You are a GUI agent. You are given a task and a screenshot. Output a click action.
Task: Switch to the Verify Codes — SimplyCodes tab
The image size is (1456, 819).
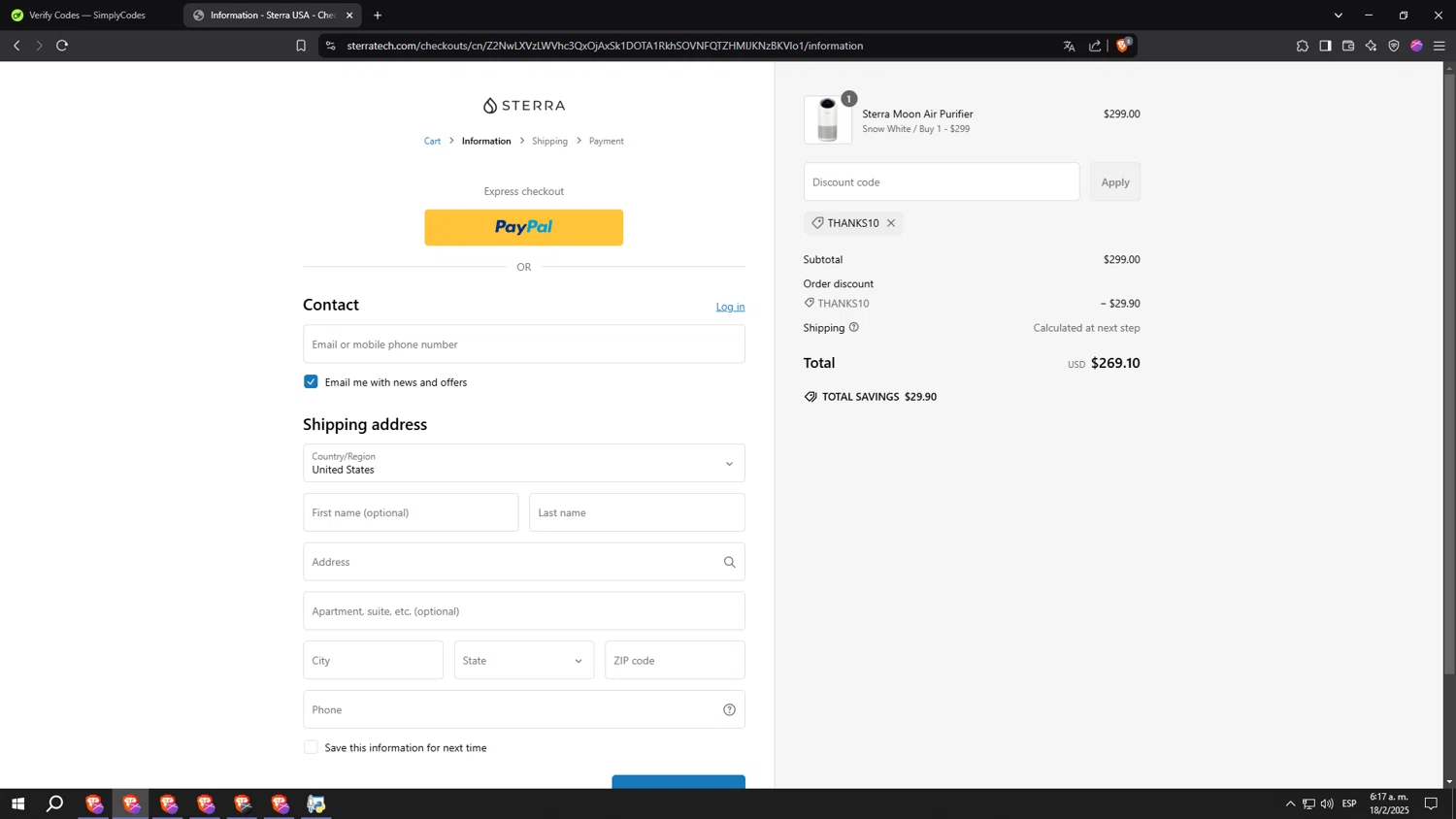pyautogui.click(x=87, y=16)
